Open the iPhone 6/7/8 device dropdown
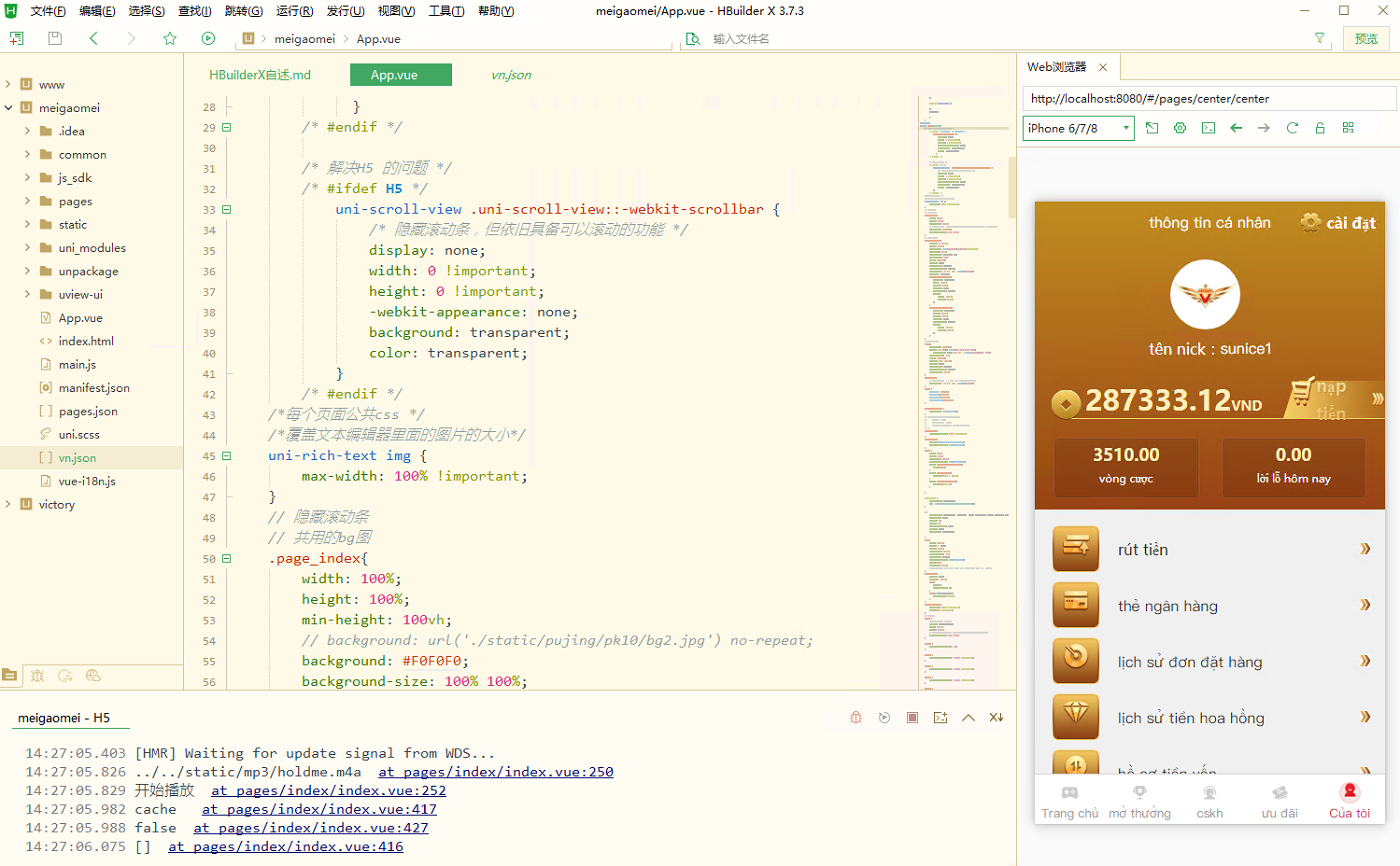1400x866 pixels. tap(1078, 128)
